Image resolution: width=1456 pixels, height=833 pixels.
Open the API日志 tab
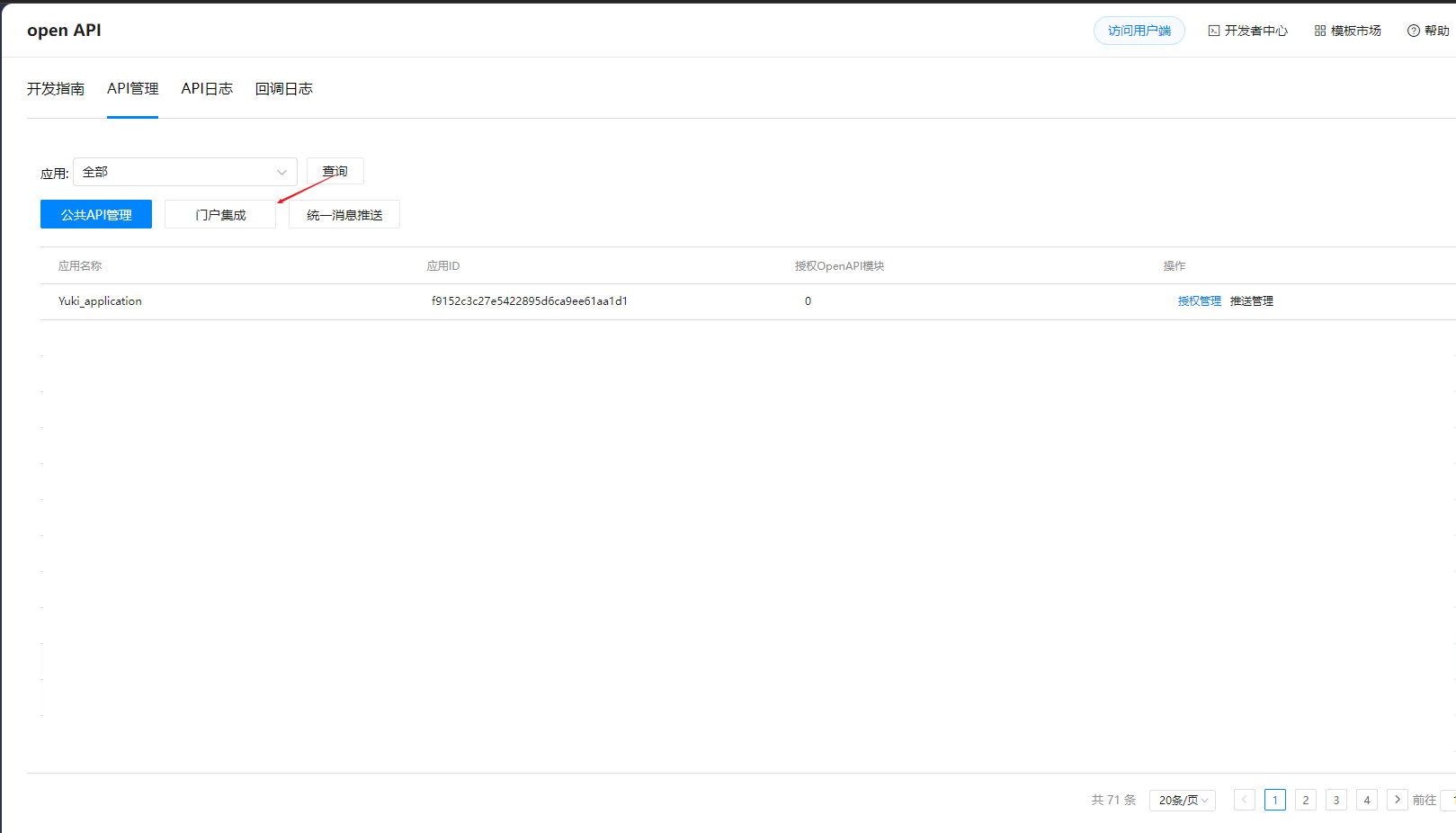pyautogui.click(x=207, y=88)
